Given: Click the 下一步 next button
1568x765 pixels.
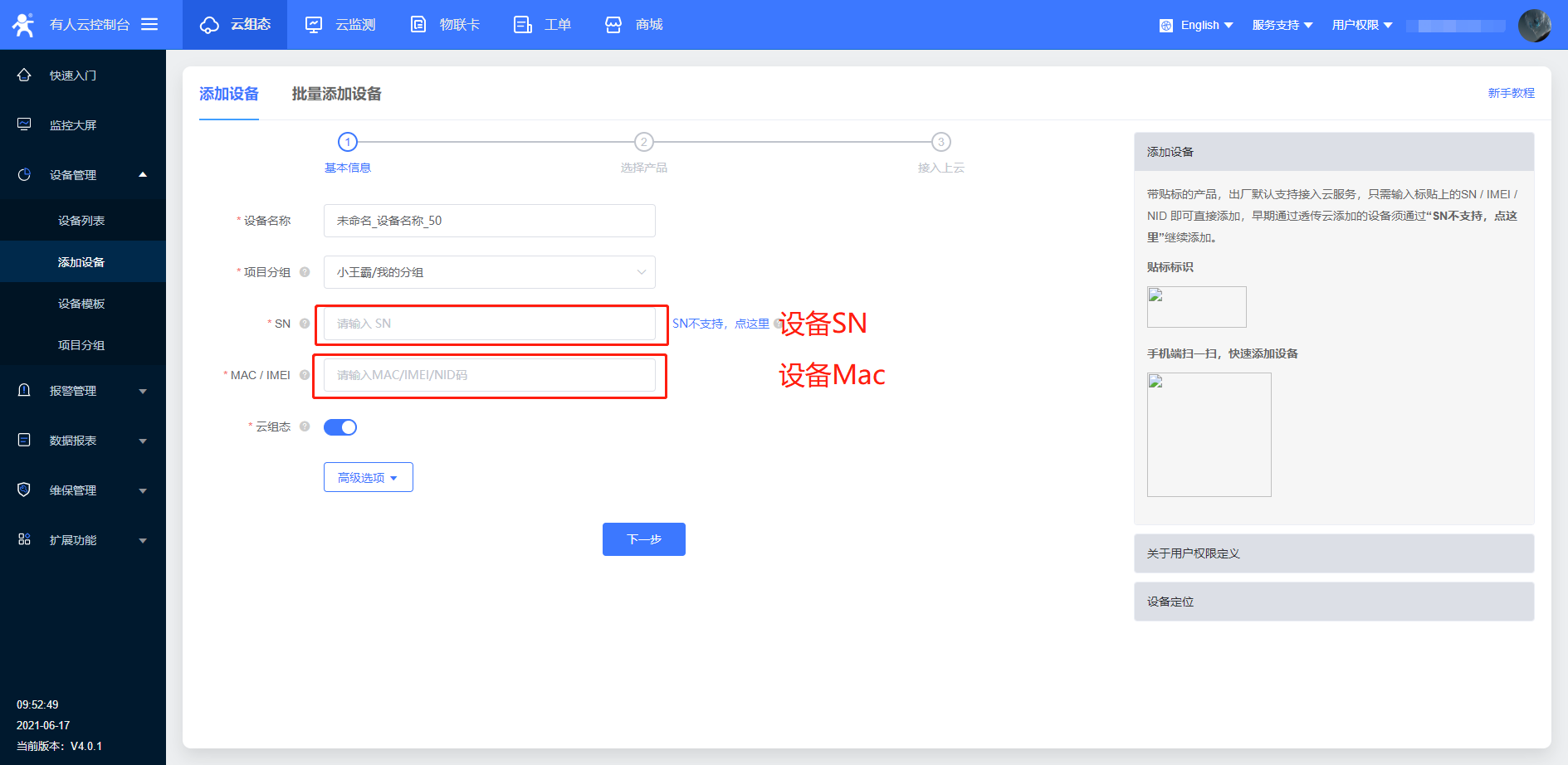Looking at the screenshot, I should pos(643,539).
